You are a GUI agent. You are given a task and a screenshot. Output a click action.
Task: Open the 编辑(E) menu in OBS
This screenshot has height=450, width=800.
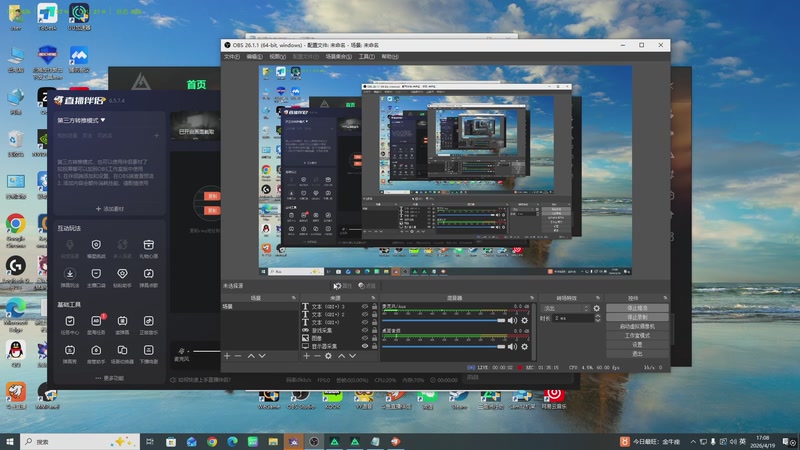click(x=255, y=57)
